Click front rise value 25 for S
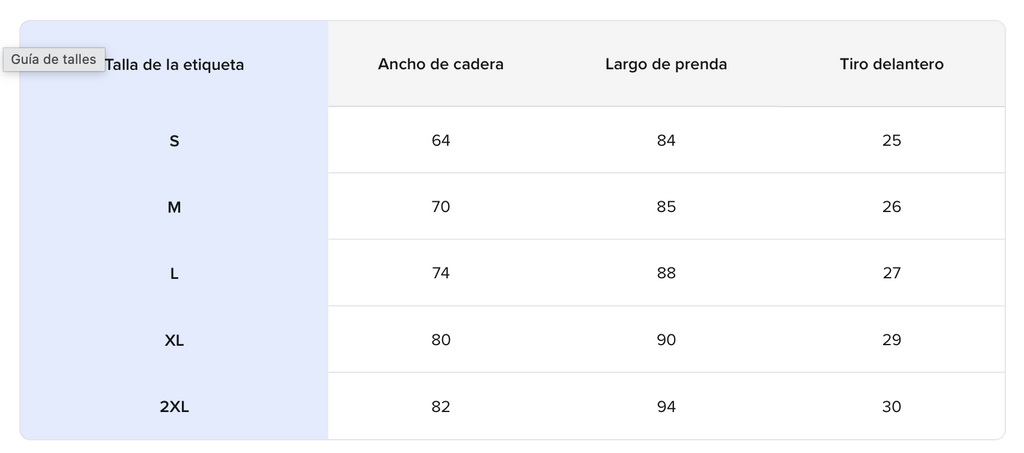Viewport: 1024px width, 453px height. (891, 140)
